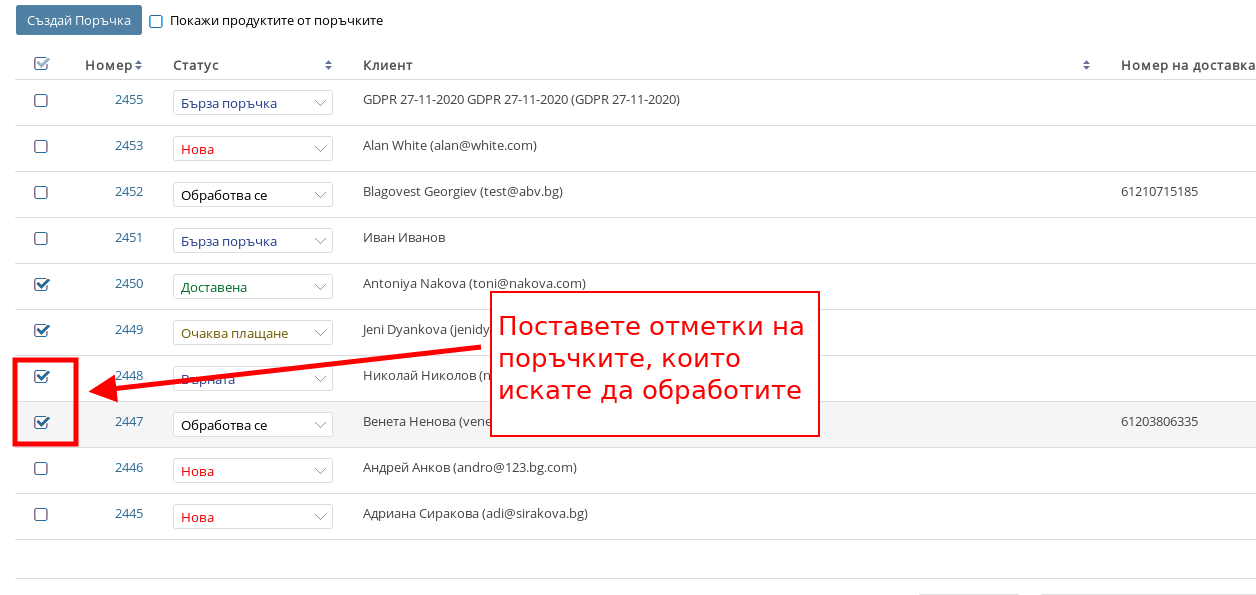Open order number 2451 link
The image size is (1256, 595).
tap(129, 238)
